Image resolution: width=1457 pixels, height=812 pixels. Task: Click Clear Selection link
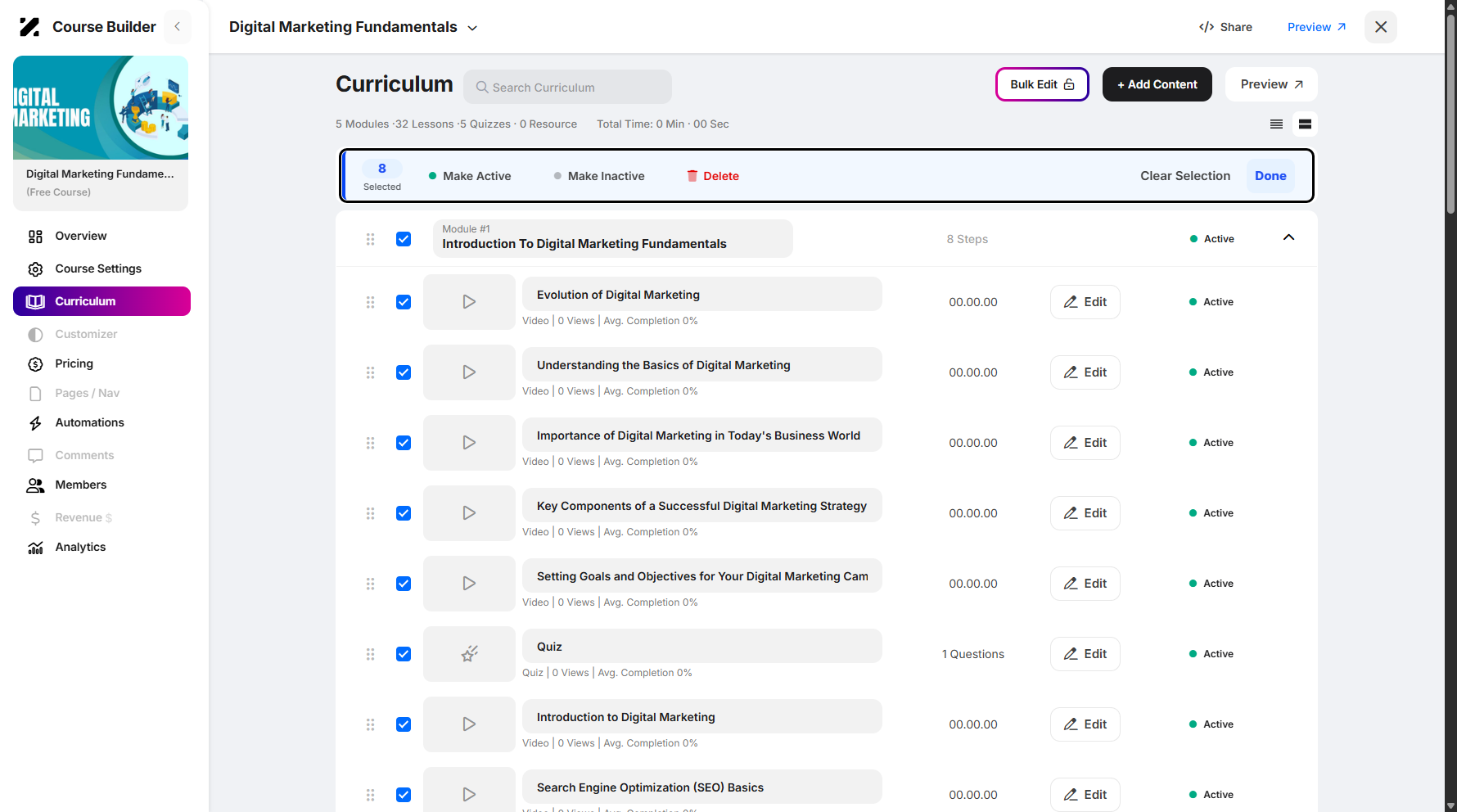[1185, 176]
